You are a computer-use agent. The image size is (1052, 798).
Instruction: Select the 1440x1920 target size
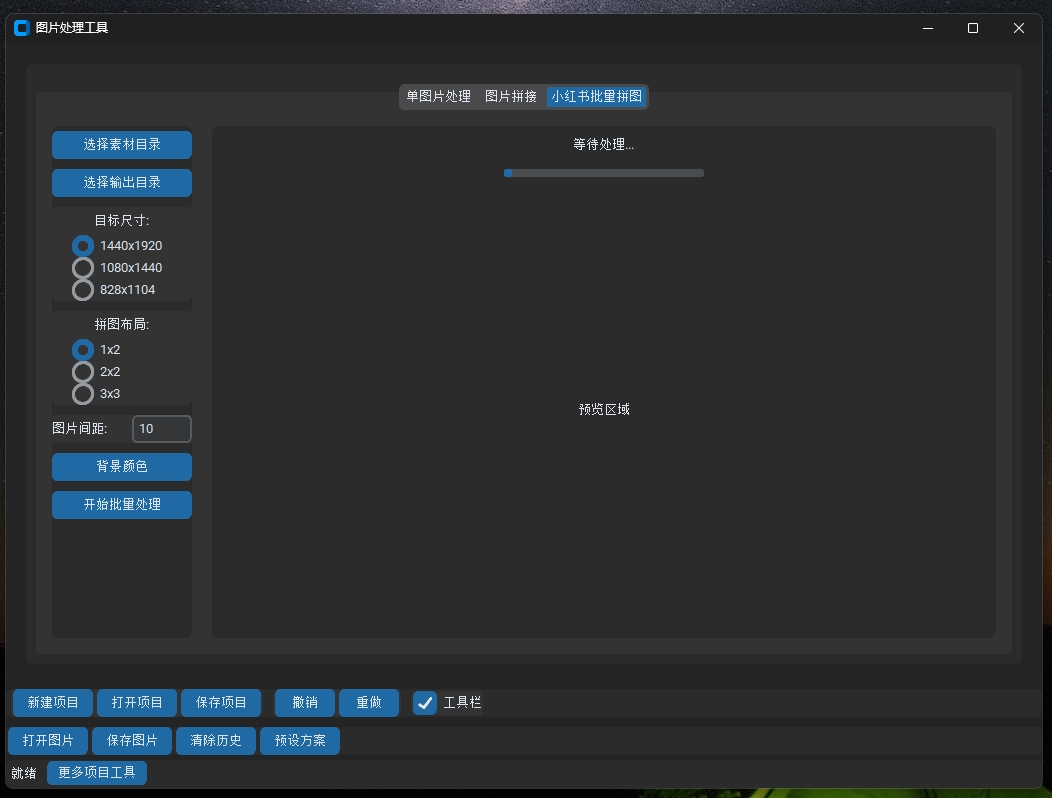(118, 246)
